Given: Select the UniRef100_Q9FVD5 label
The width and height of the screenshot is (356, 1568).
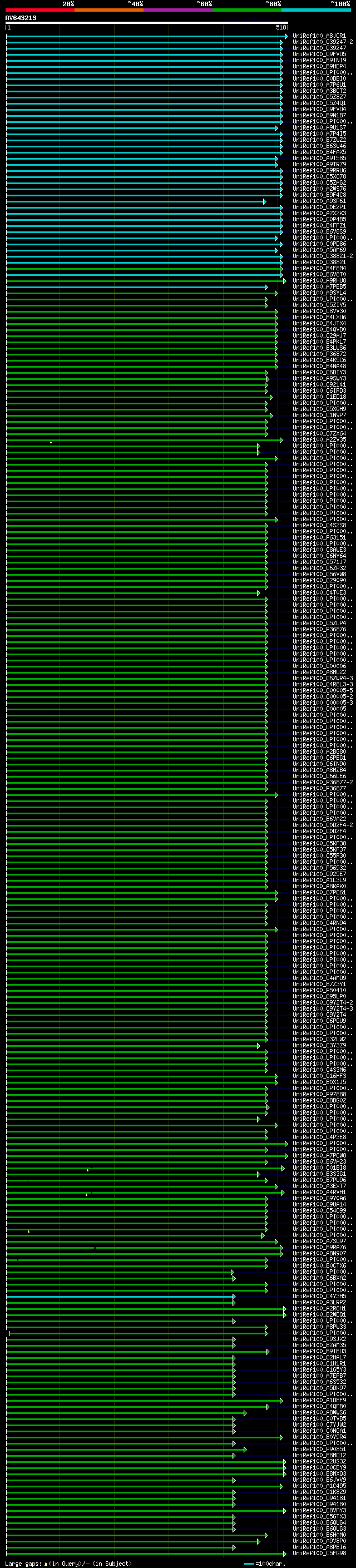Looking at the screenshot, I should click(x=319, y=54).
